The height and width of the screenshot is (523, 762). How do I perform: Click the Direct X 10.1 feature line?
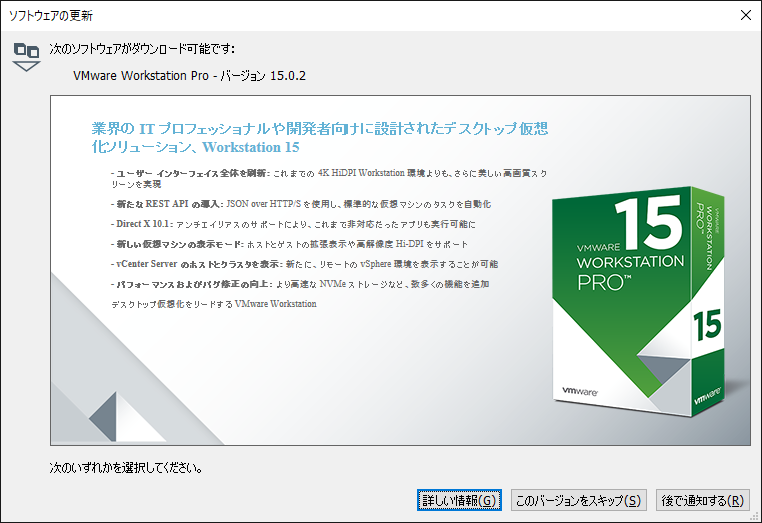(x=294, y=224)
